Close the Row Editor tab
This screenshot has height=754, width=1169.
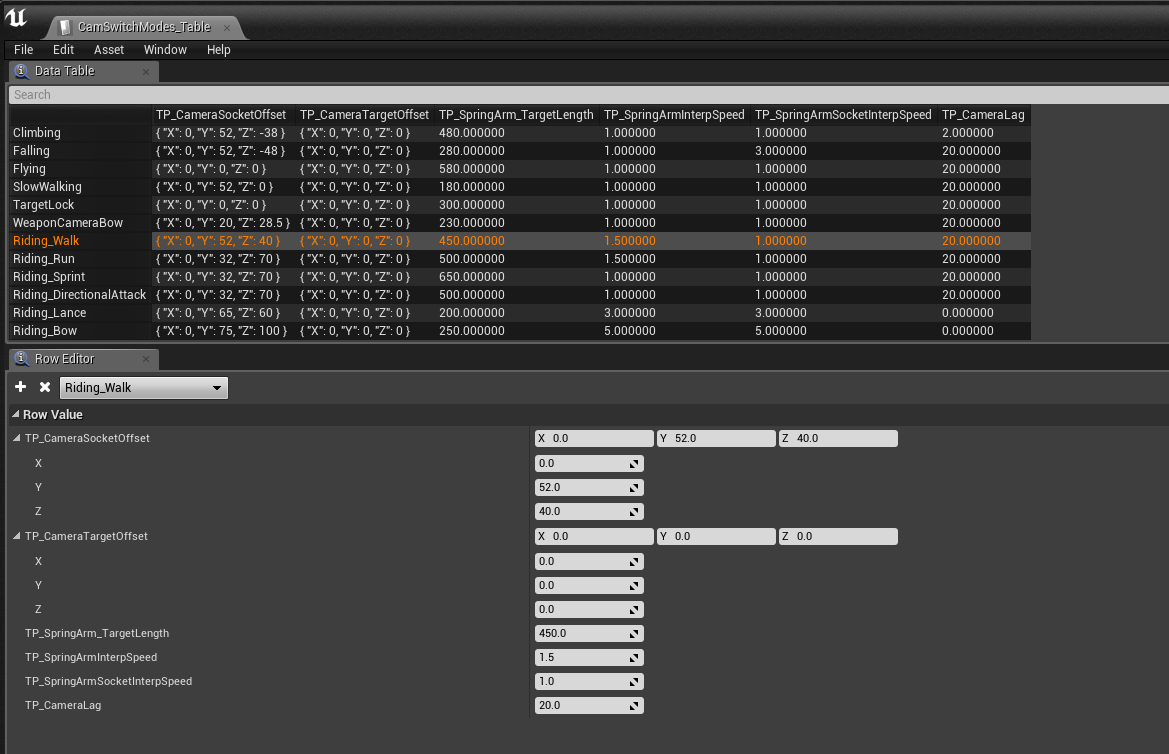[146, 359]
